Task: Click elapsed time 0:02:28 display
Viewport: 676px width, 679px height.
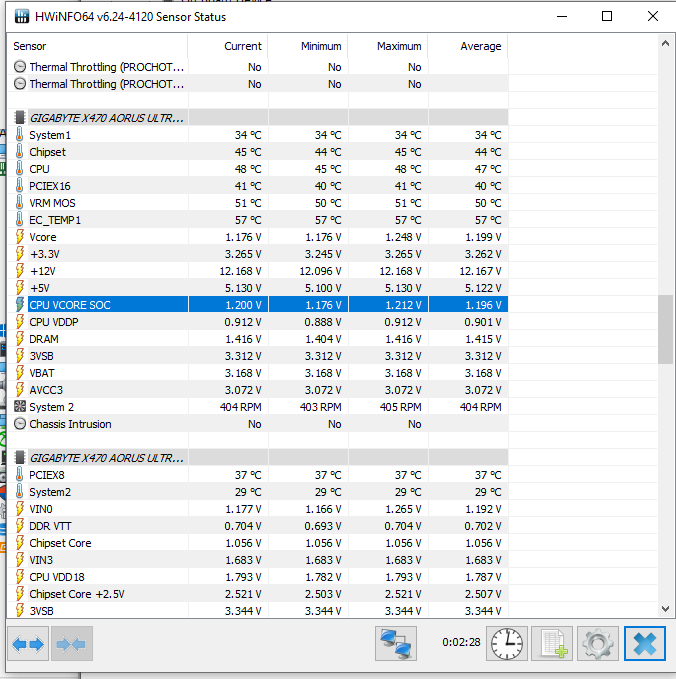Action: click(461, 642)
